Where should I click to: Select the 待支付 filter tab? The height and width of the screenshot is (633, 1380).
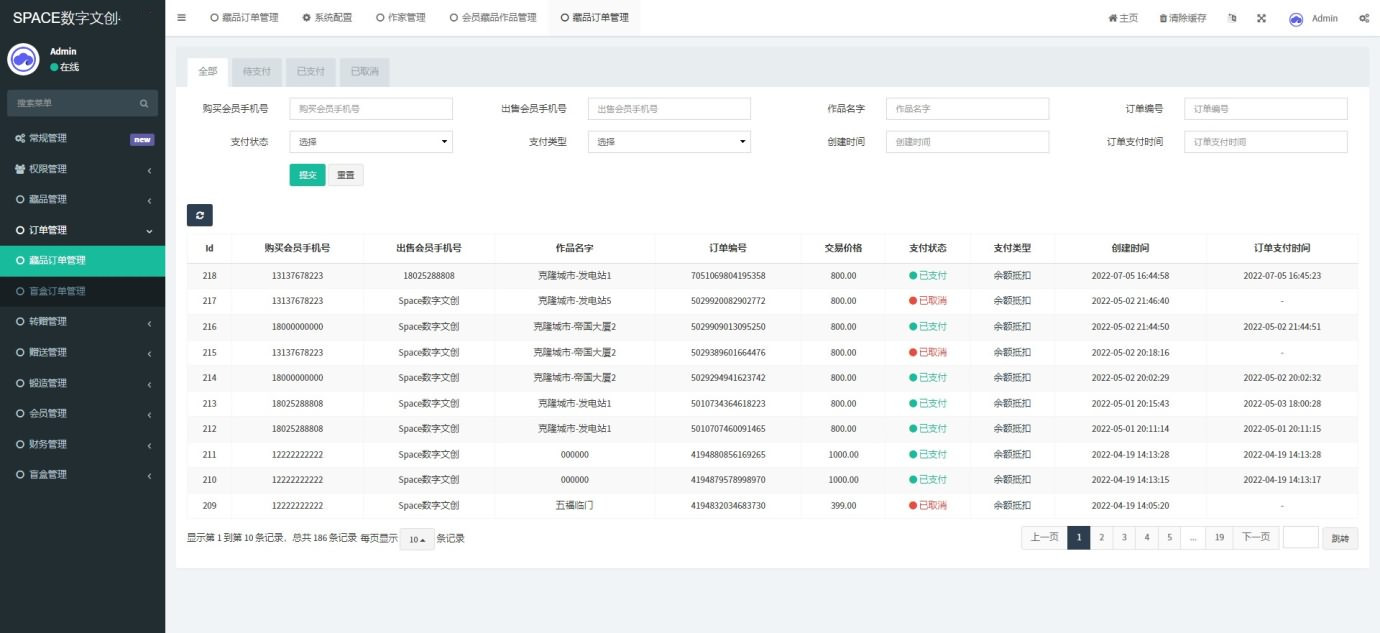[x=256, y=71]
